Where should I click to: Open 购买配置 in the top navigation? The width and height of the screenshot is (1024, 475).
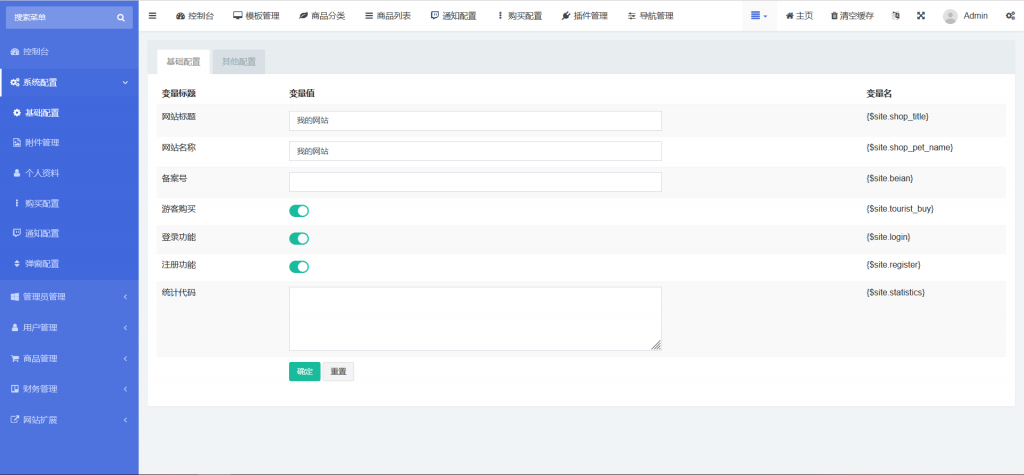point(520,16)
